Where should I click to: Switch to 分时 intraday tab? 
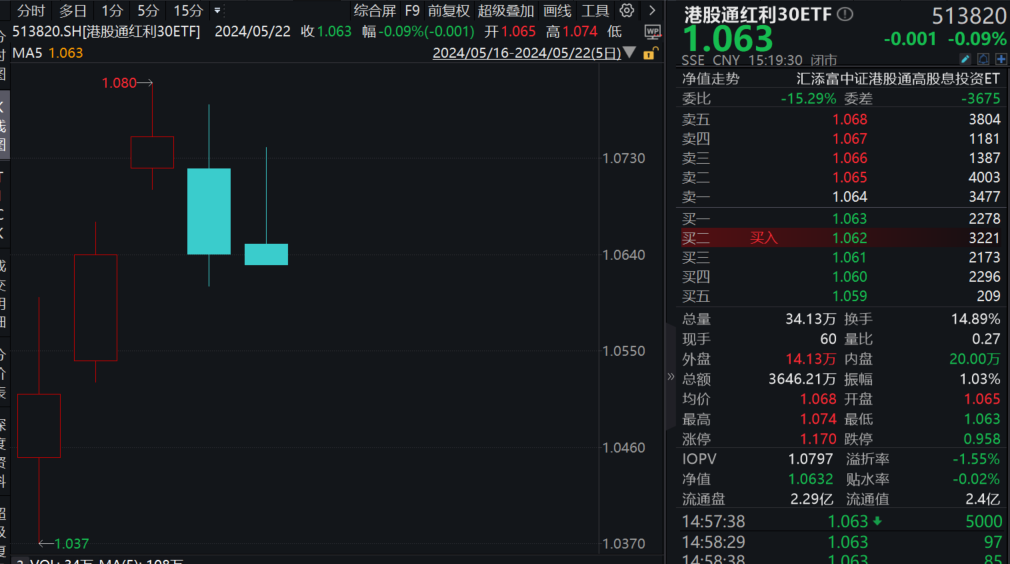point(31,11)
